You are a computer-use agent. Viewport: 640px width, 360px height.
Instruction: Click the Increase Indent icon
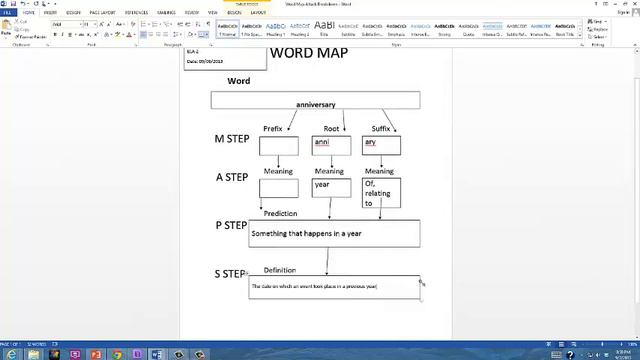188,24
